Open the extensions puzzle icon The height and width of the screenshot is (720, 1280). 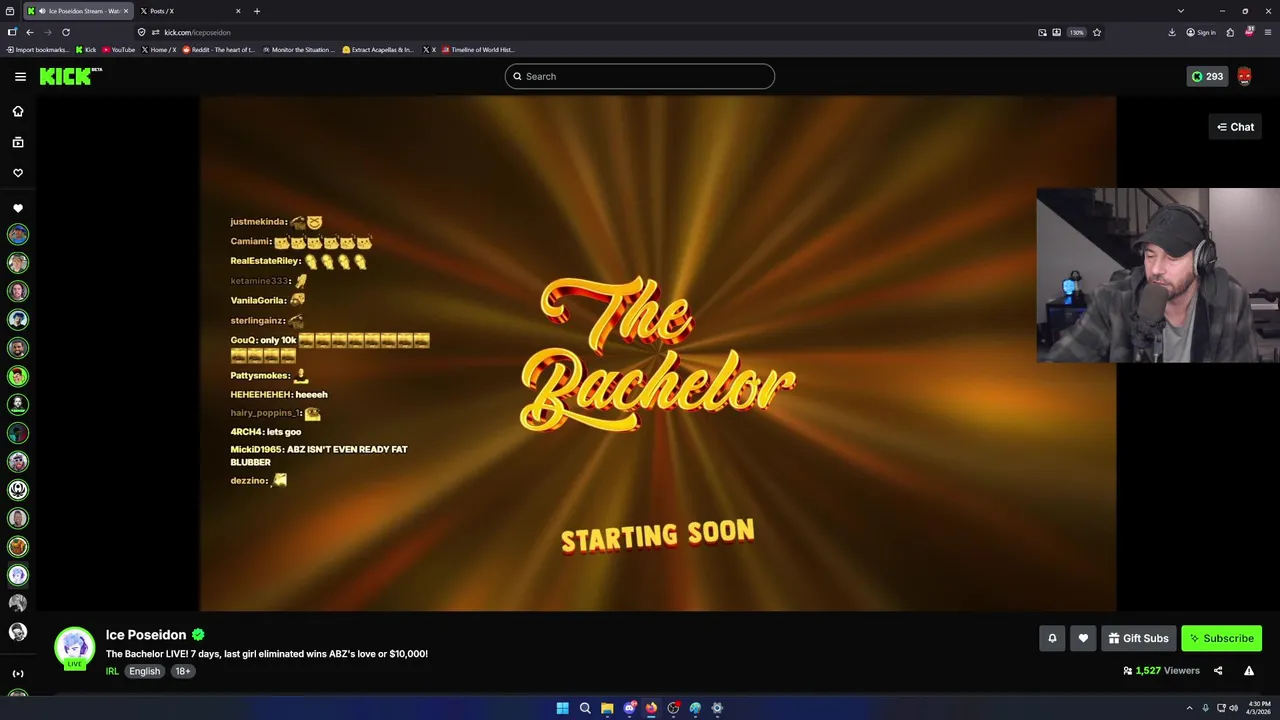(1230, 32)
